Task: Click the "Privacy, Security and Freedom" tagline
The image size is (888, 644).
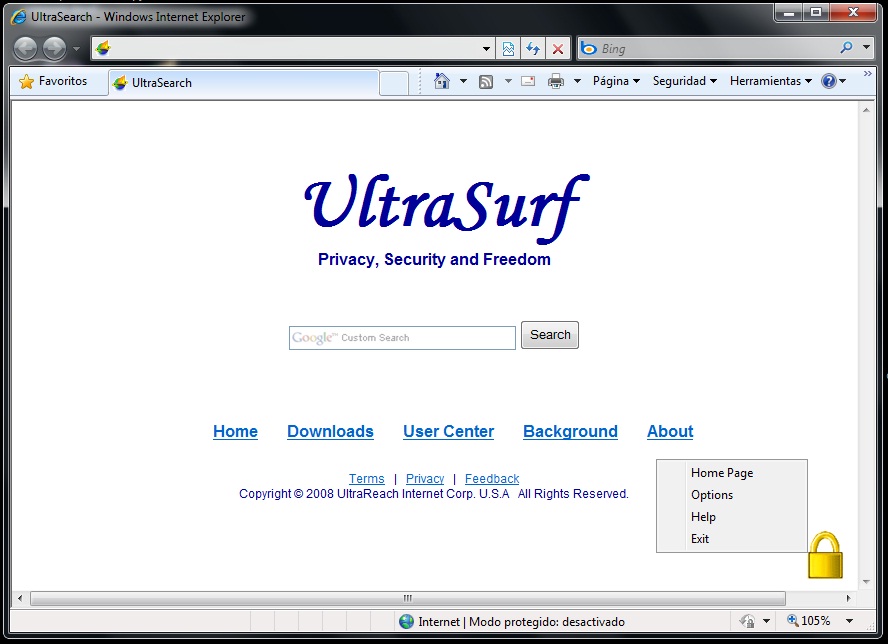Action: click(434, 259)
